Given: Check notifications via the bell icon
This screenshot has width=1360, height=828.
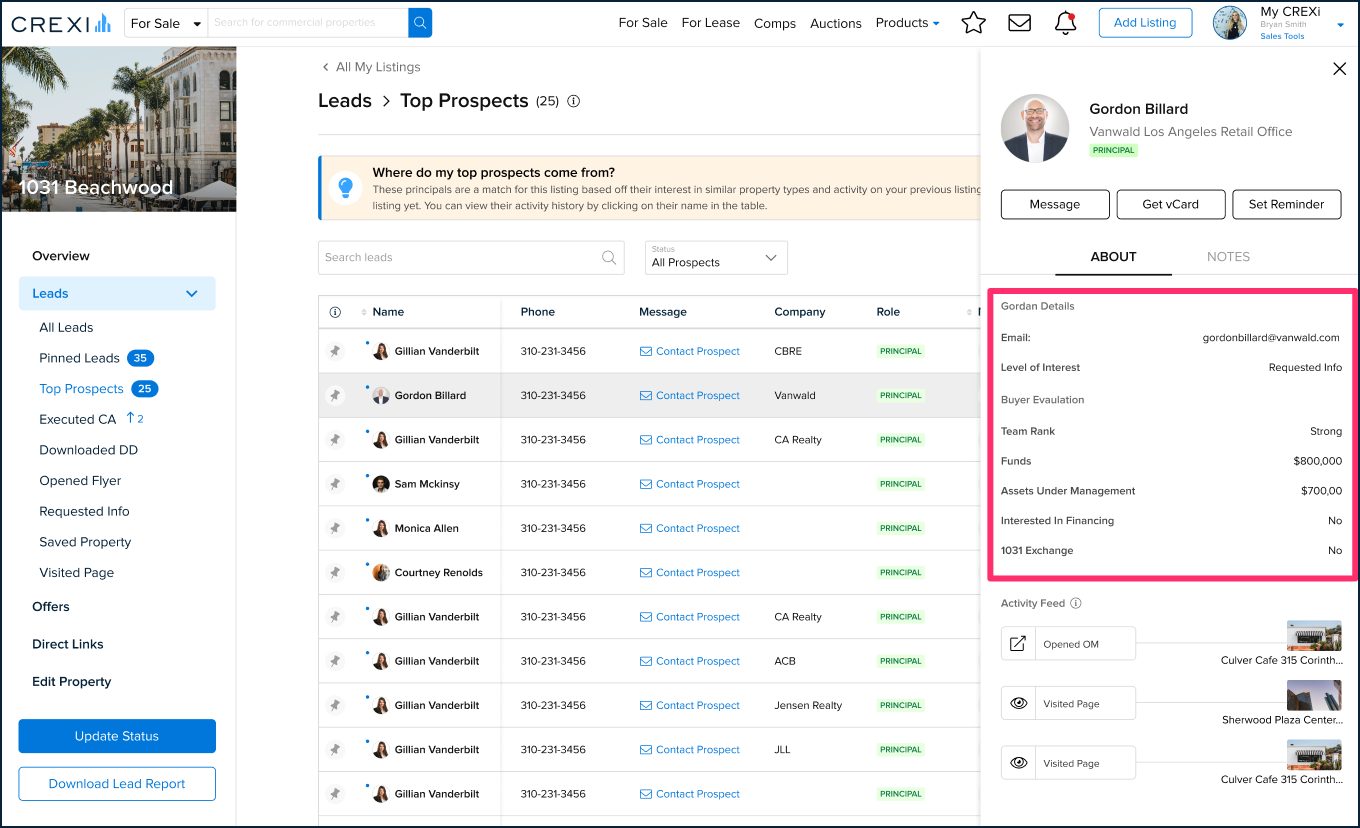Looking at the screenshot, I should pyautogui.click(x=1064, y=22).
